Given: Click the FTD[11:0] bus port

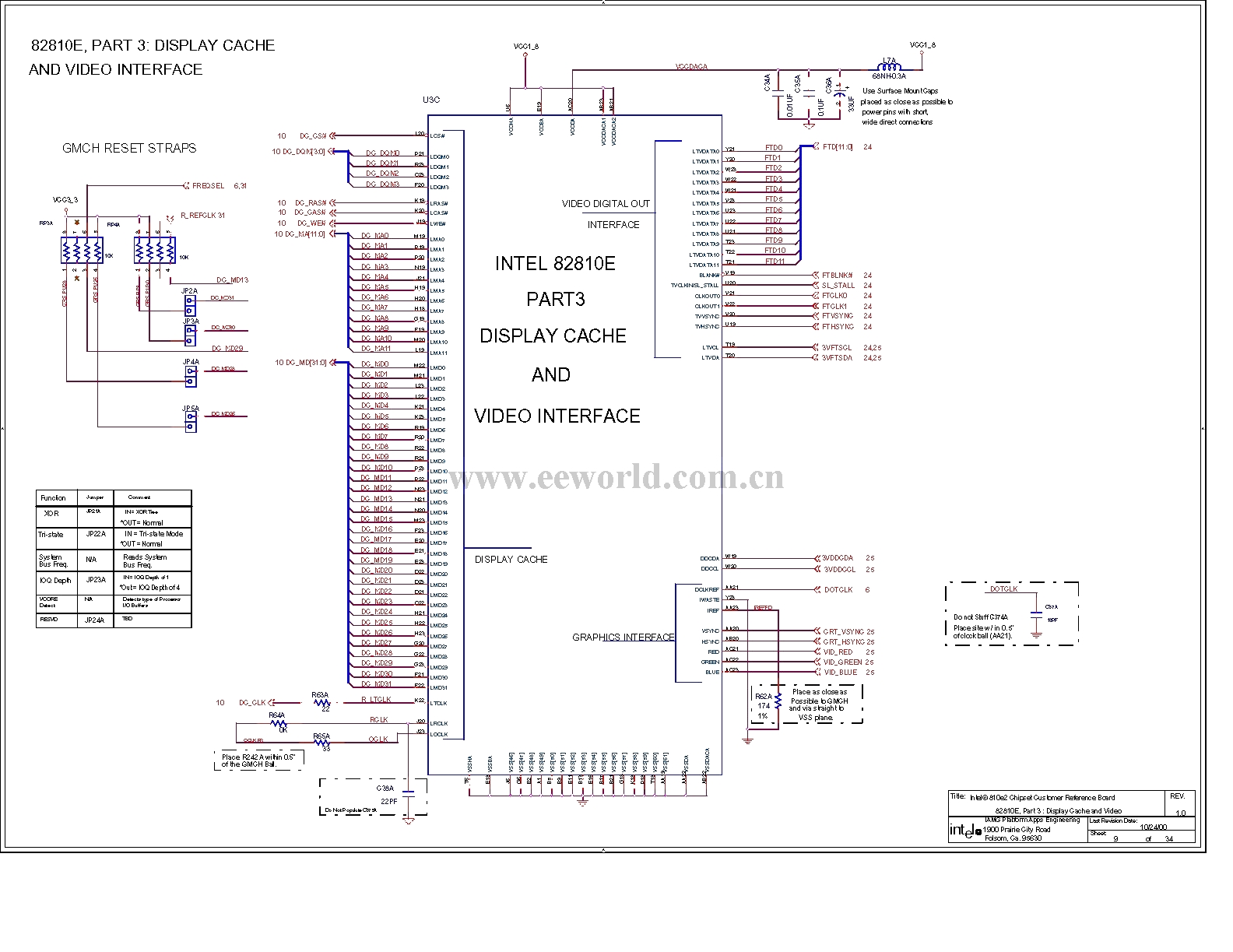Looking at the screenshot, I should point(832,146).
